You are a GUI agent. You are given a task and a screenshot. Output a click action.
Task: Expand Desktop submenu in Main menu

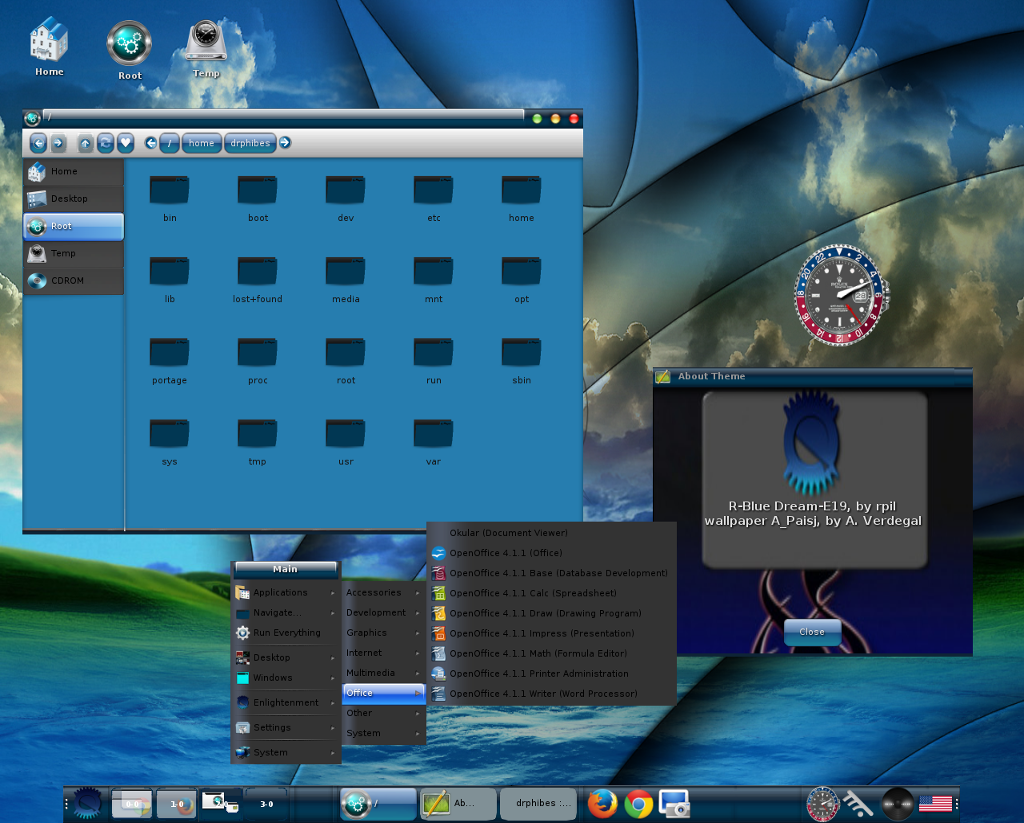tap(286, 658)
